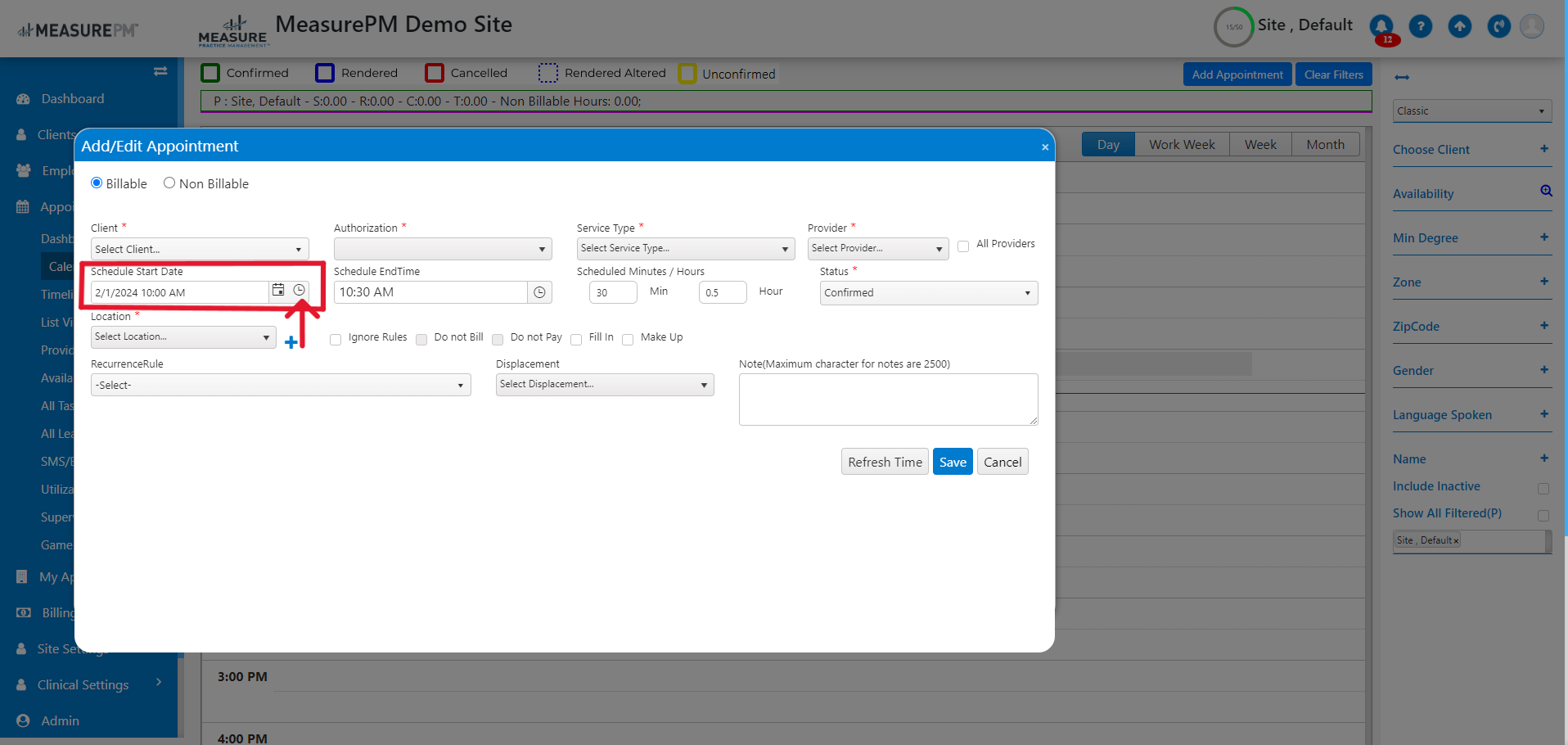Open the Select Location dropdown
1568x745 pixels.
183,337
